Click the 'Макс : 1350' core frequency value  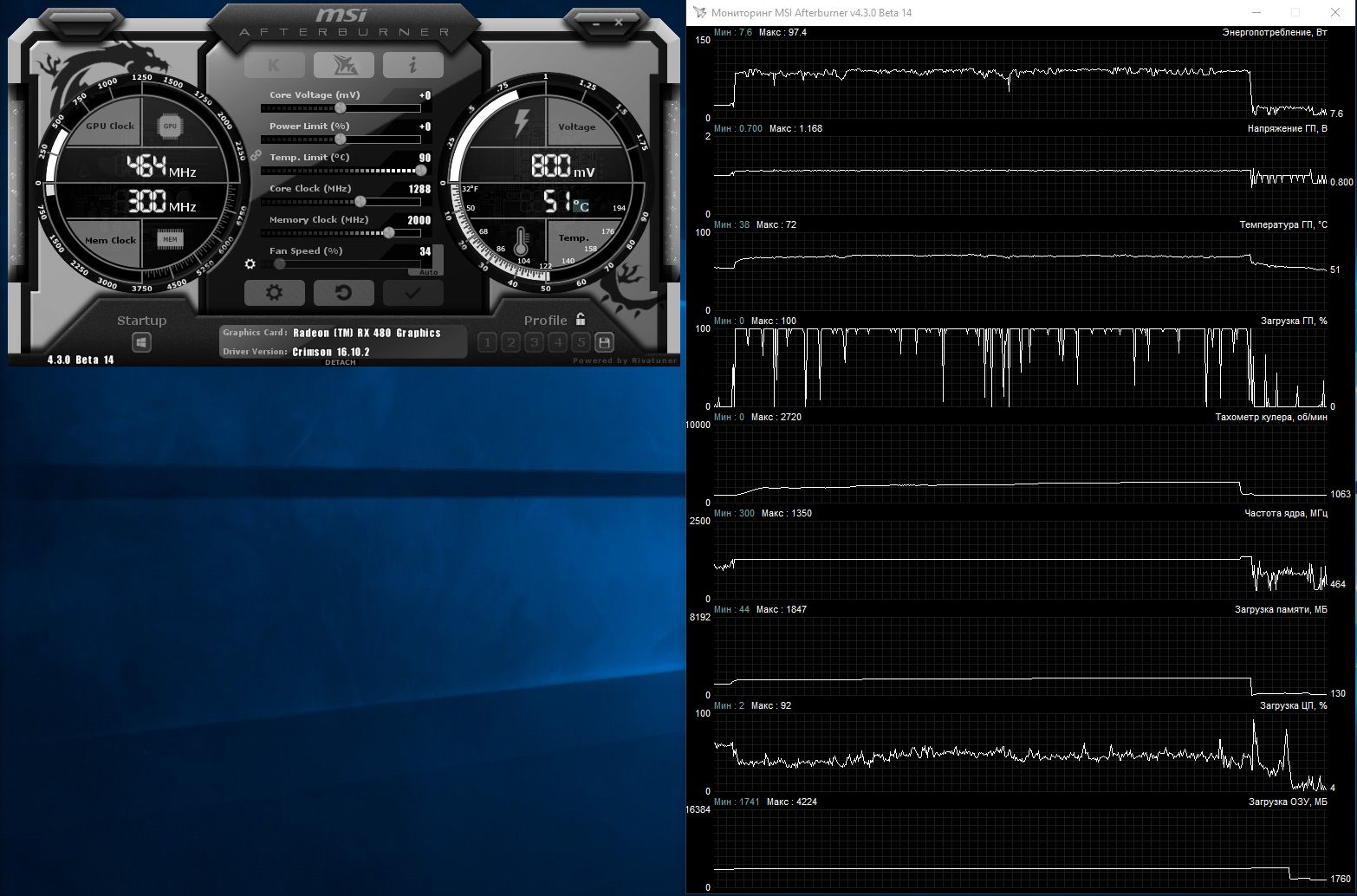[x=787, y=513]
